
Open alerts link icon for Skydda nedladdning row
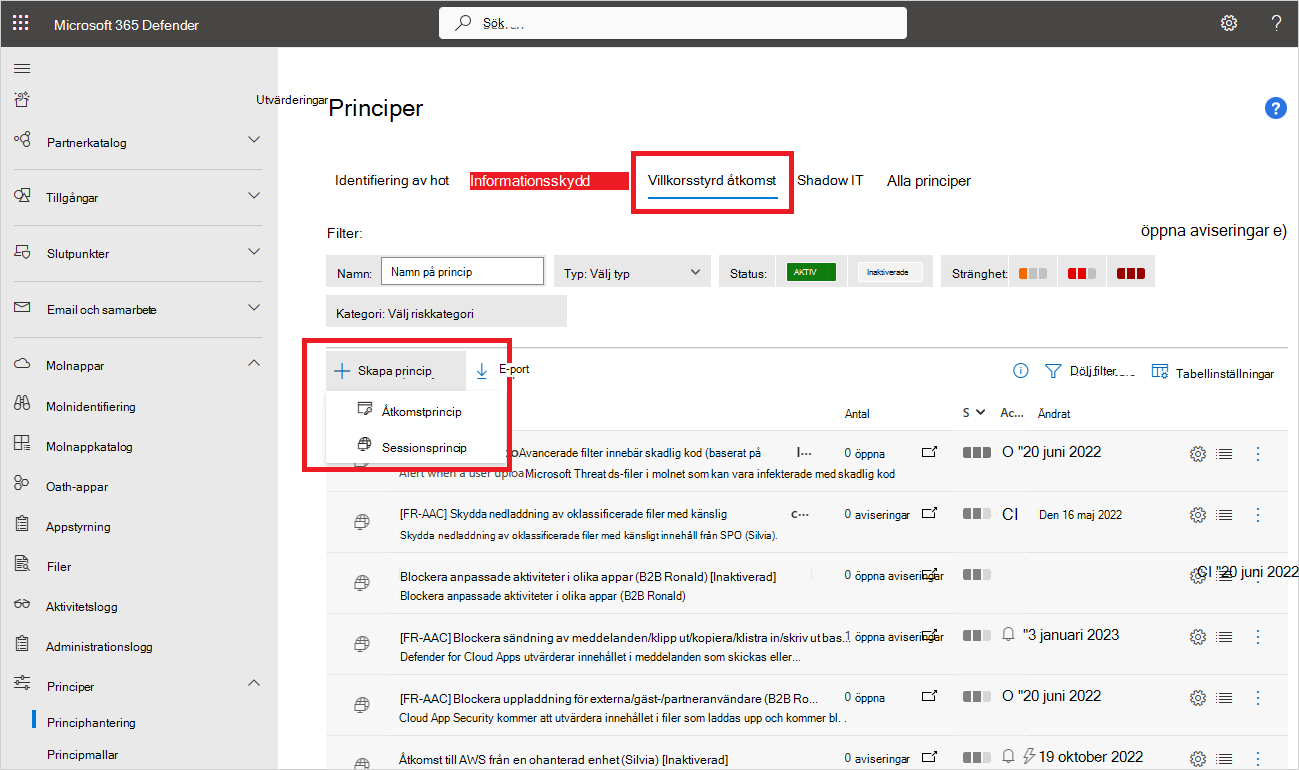[x=929, y=513]
